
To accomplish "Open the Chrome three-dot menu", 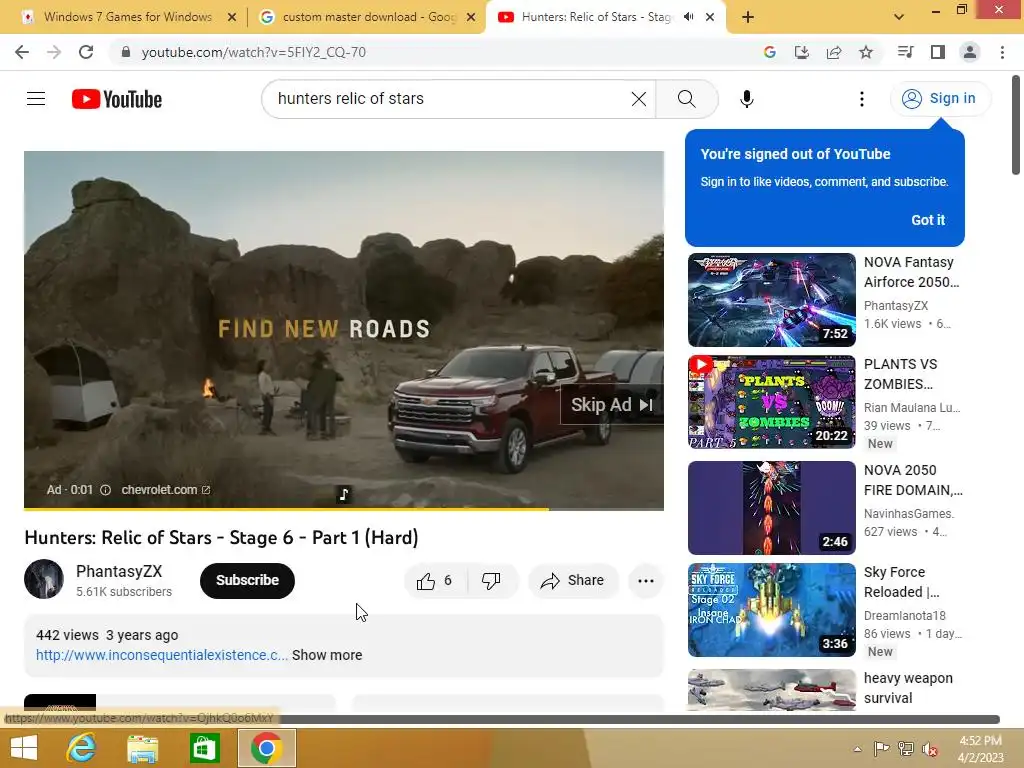I will click(x=1002, y=52).
